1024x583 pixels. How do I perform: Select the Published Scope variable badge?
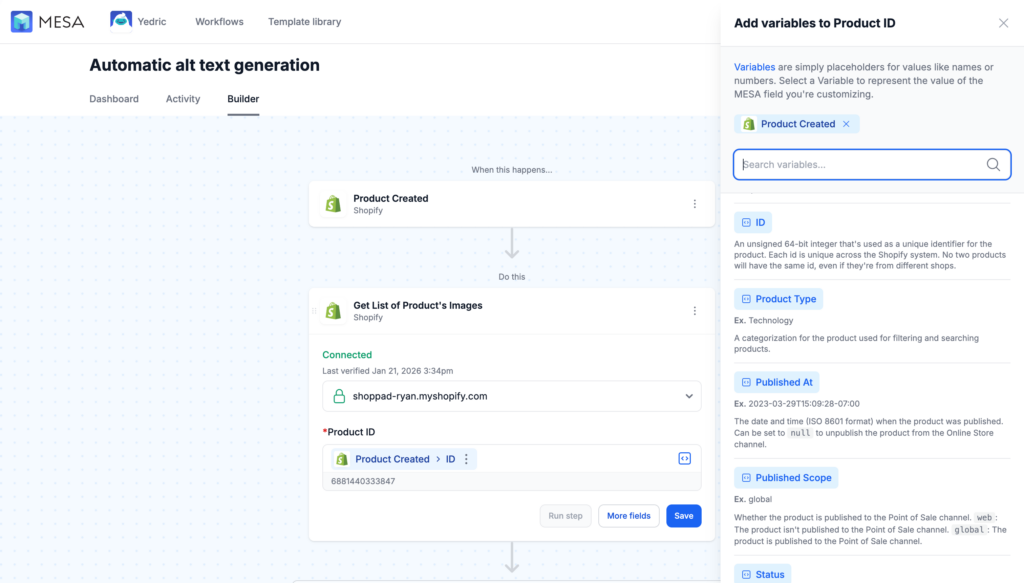tap(786, 477)
